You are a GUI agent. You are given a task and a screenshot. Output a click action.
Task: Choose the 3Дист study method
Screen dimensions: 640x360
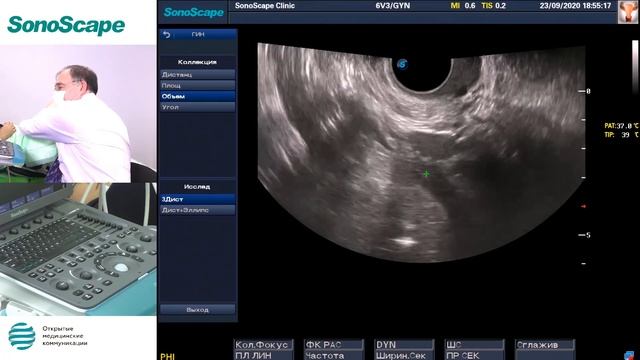pyautogui.click(x=198, y=199)
